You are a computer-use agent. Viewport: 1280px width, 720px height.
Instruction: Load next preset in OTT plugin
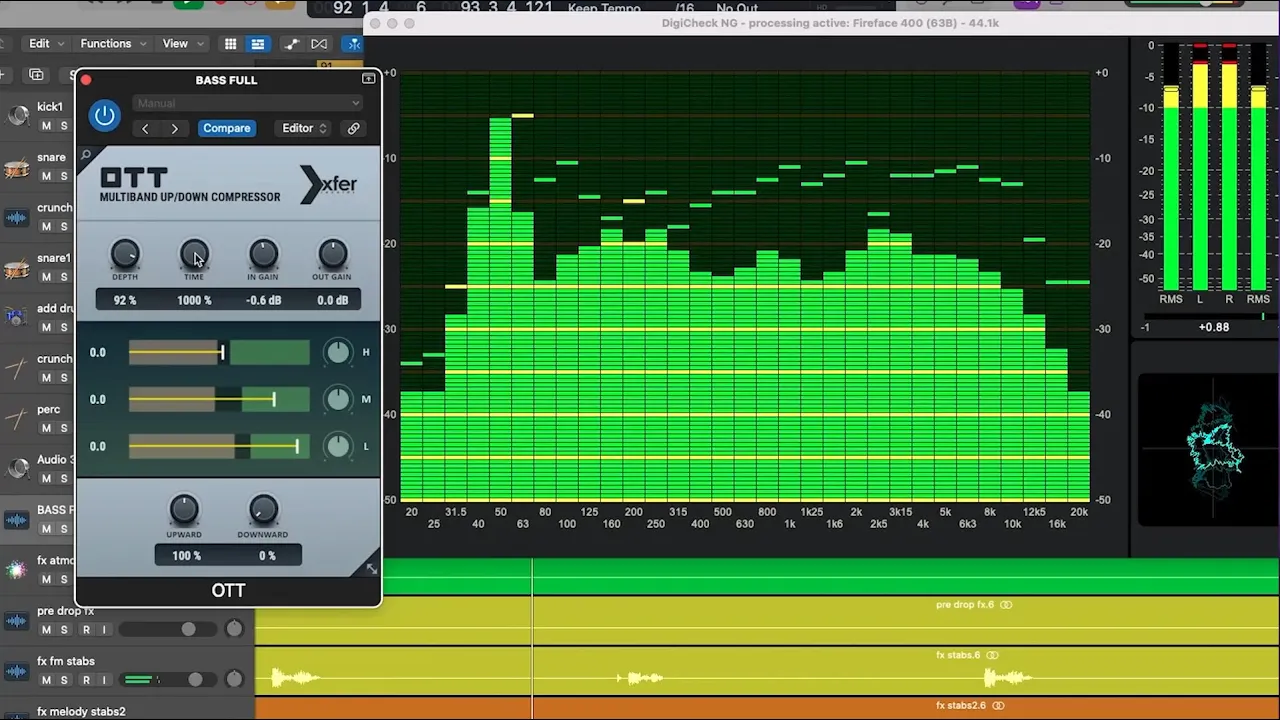[x=174, y=128]
